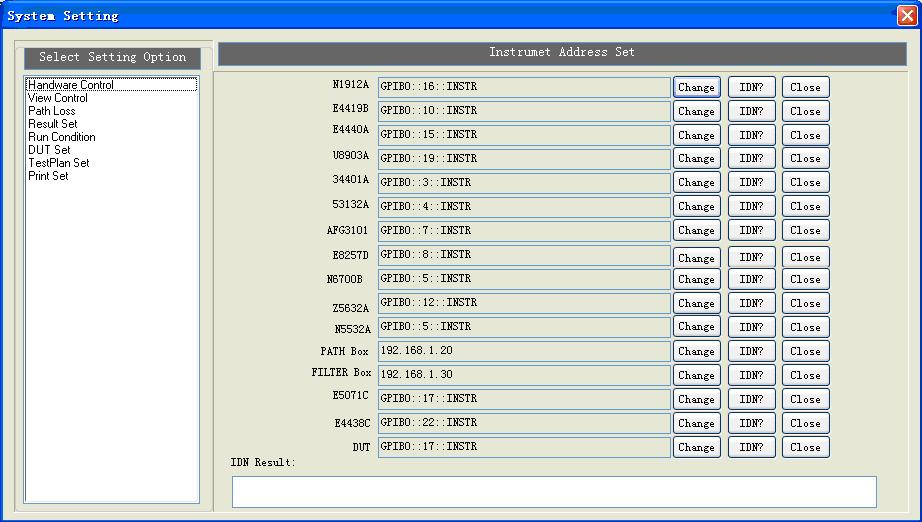
Task: Click Change for E4419B
Action: point(697,111)
